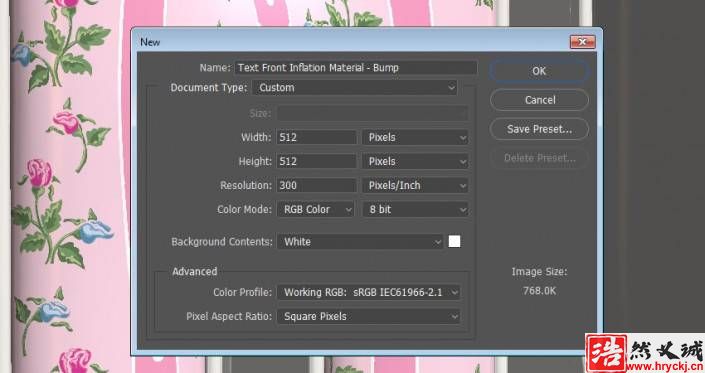Open the 8 bit depth dropdown
The width and height of the screenshot is (705, 373).
tap(415, 209)
